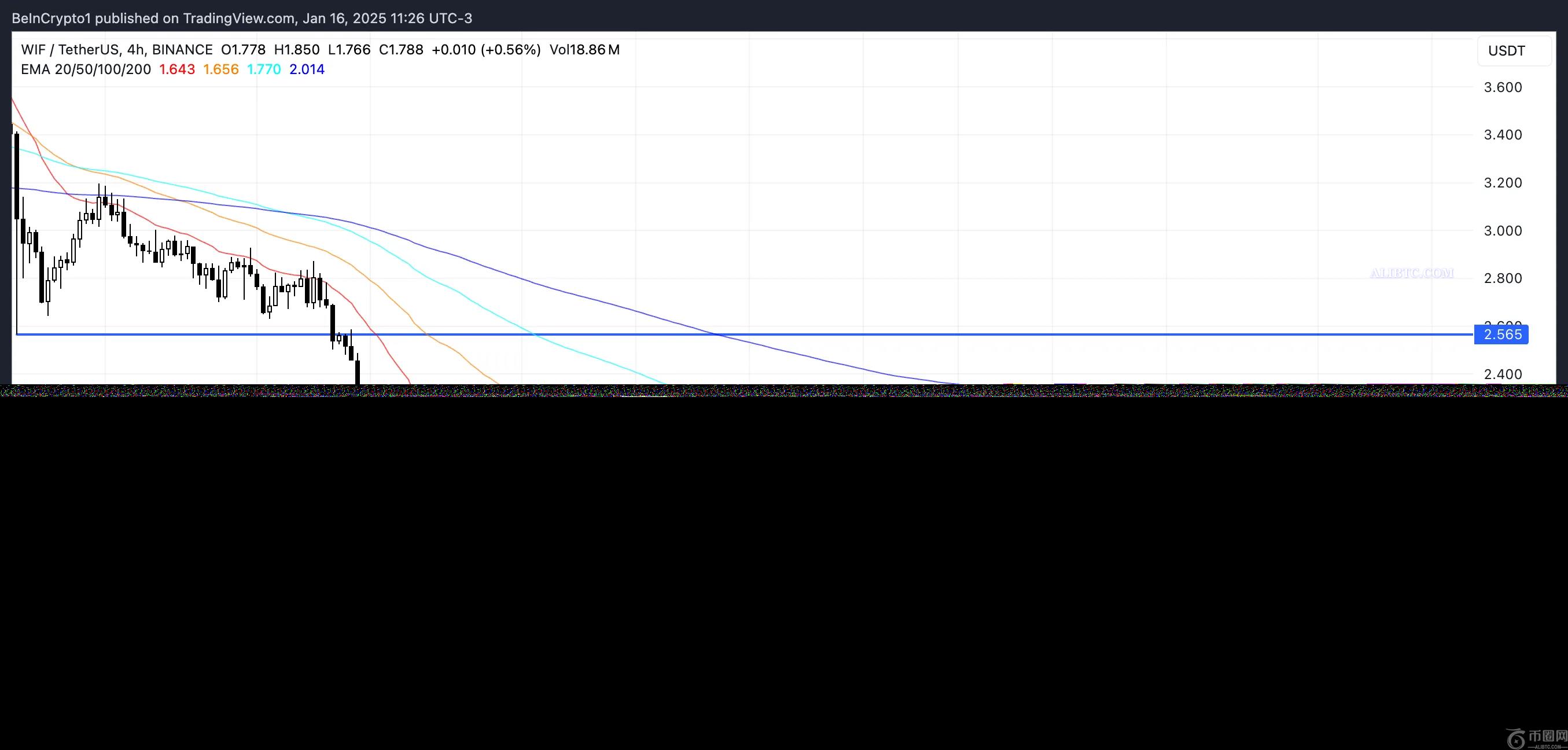Click the 2.565 price label tag

pyautogui.click(x=1501, y=334)
